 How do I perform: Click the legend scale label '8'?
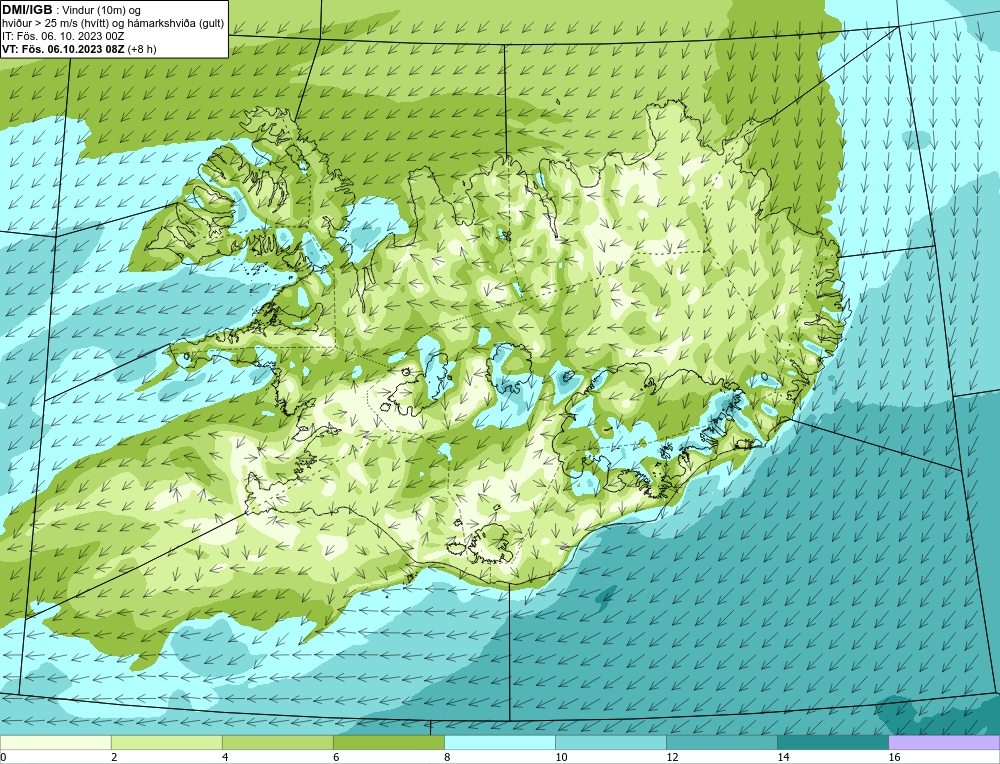pyautogui.click(x=447, y=757)
